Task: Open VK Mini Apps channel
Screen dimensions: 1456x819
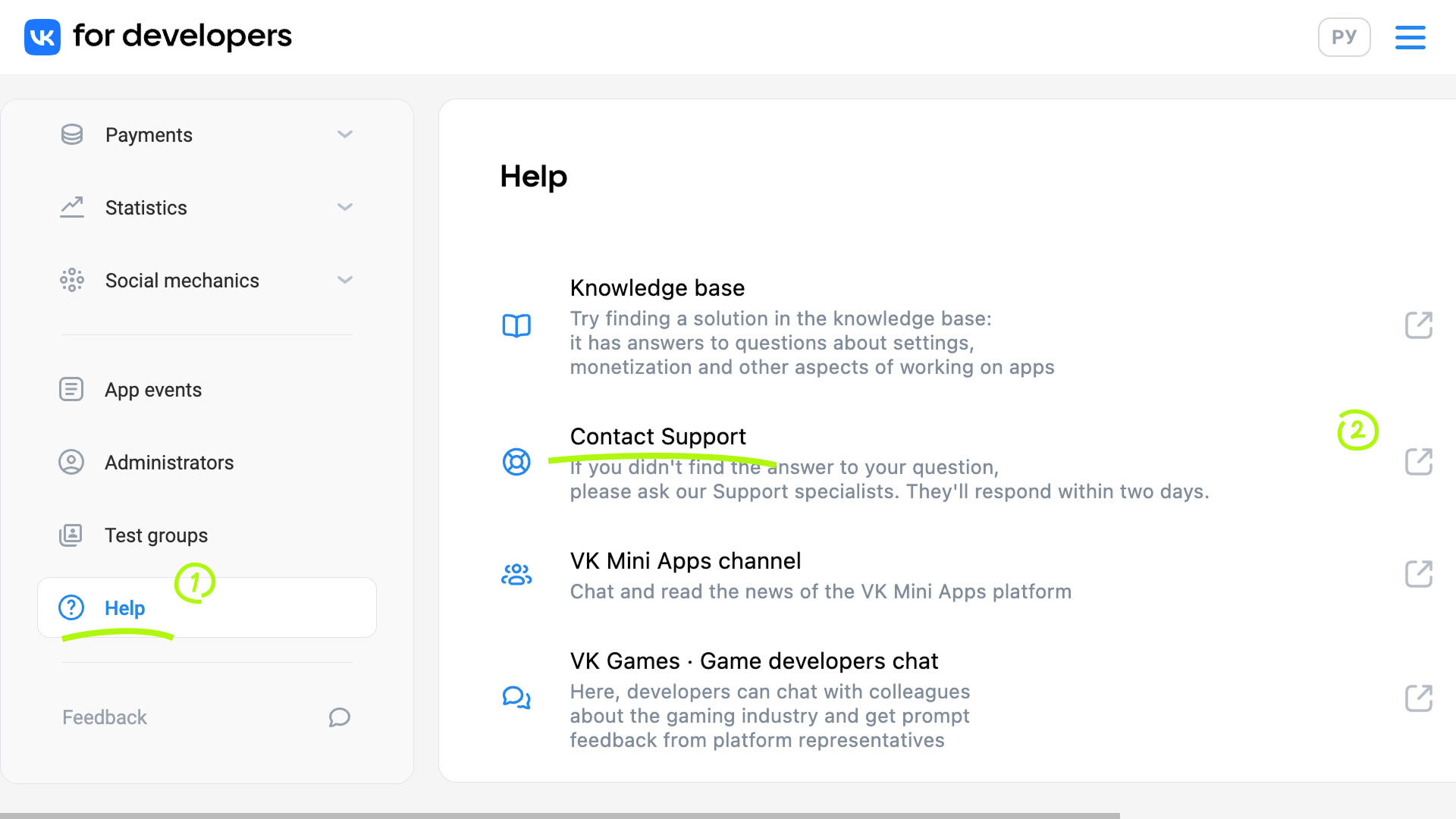Action: 686,560
